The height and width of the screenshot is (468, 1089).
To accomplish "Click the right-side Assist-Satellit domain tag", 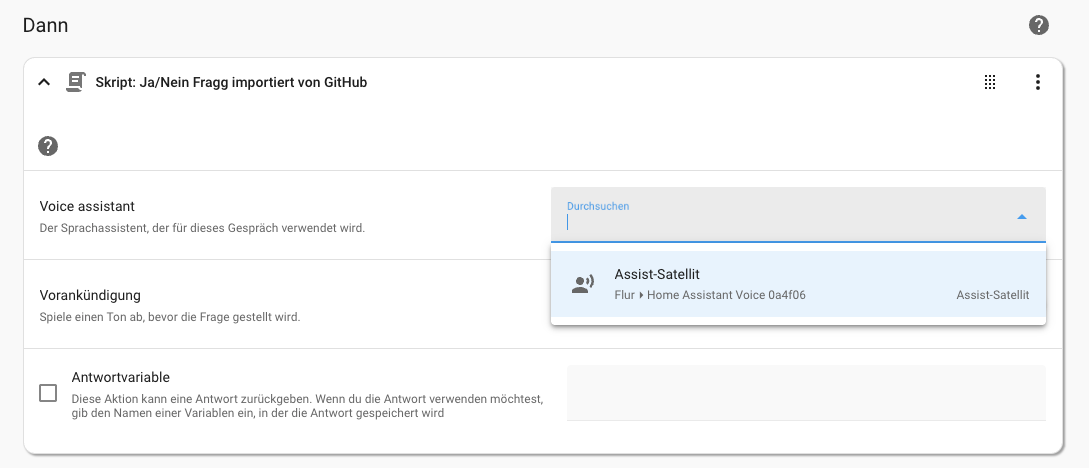I will 992,295.
